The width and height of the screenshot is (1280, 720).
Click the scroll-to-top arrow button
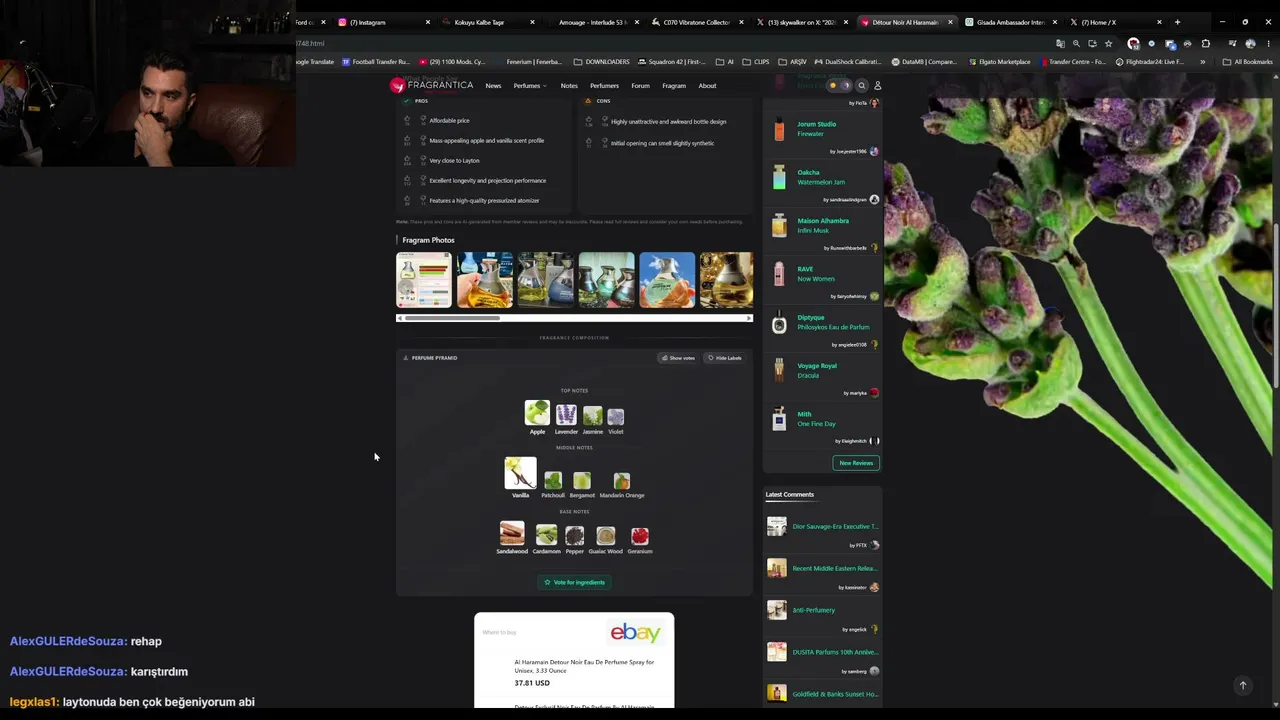click(1243, 685)
